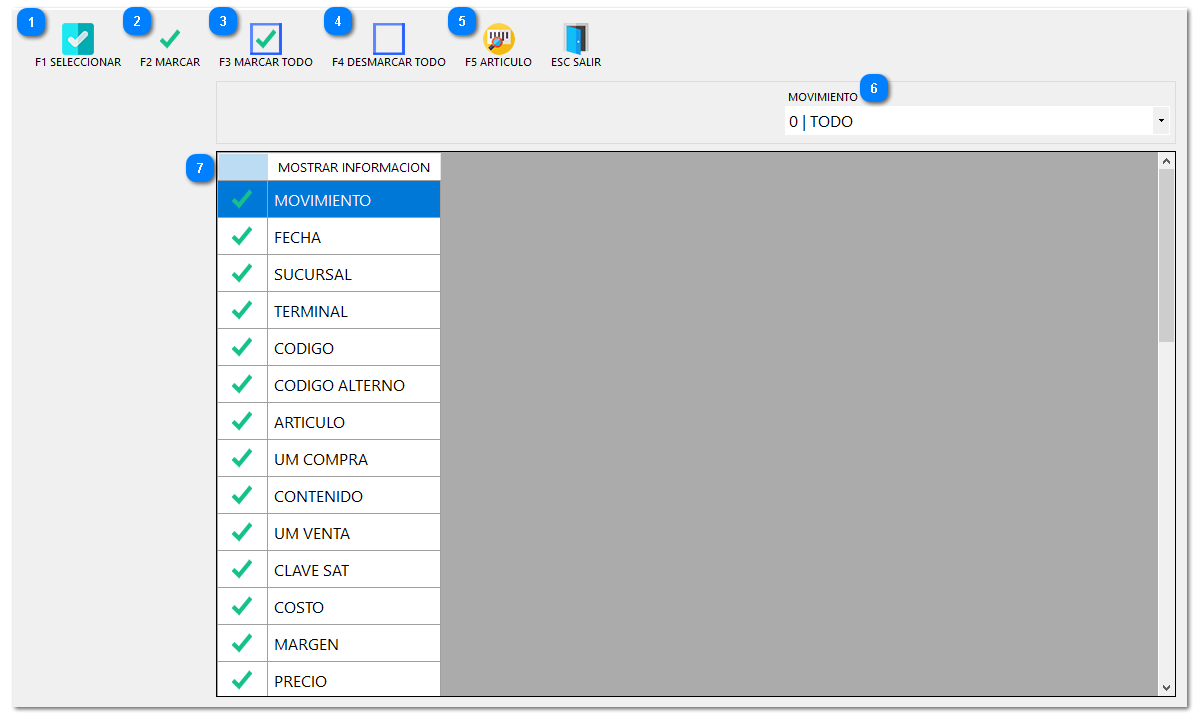Toggle the SUCURSAL checkmark
The height and width of the screenshot is (716, 1196).
click(x=242, y=274)
